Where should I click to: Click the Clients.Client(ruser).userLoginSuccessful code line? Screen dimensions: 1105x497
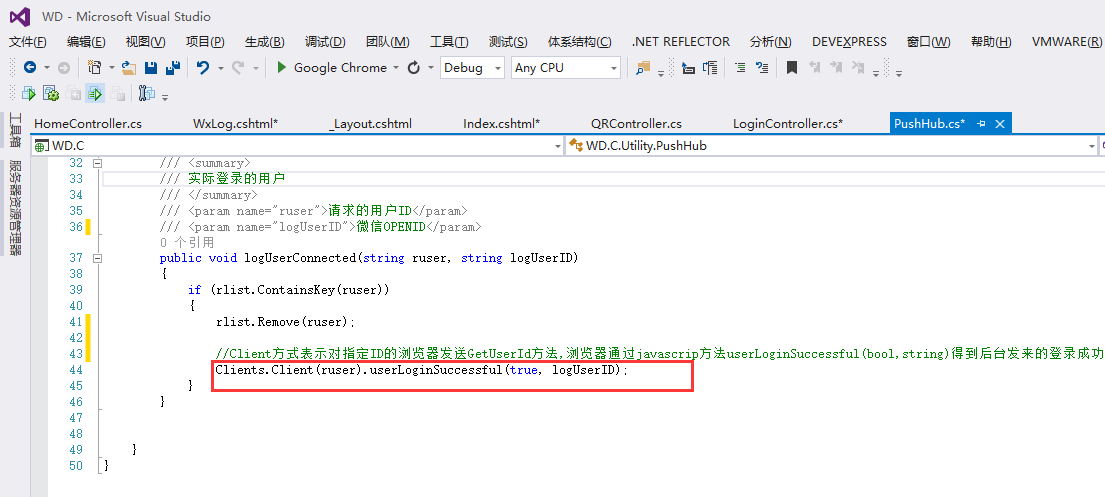click(x=421, y=369)
